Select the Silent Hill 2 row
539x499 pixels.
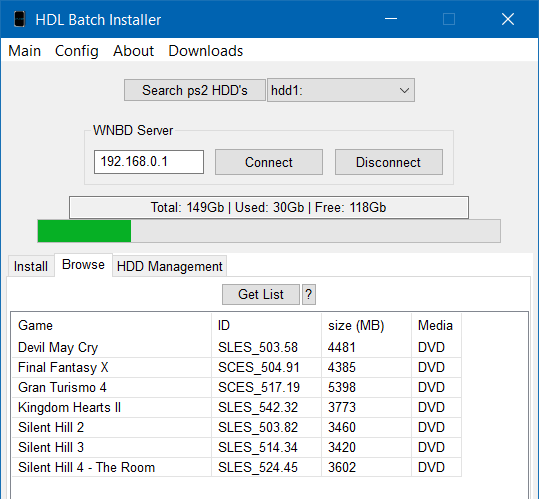236,427
